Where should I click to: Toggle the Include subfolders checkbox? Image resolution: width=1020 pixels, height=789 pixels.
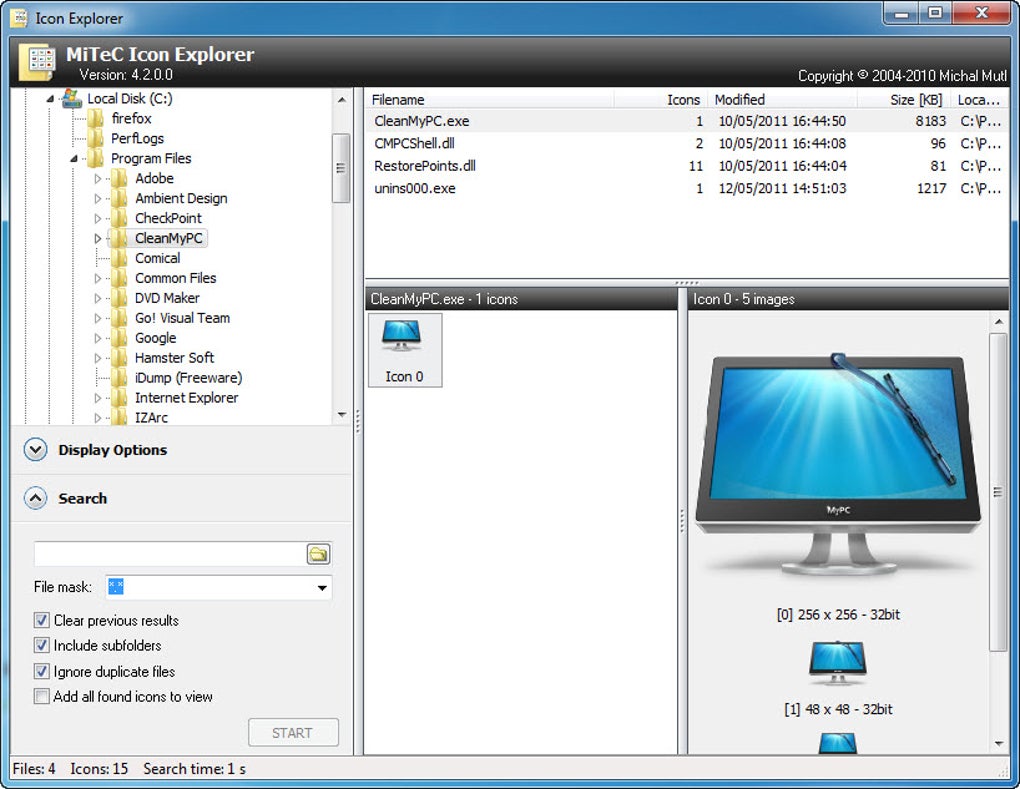point(42,645)
